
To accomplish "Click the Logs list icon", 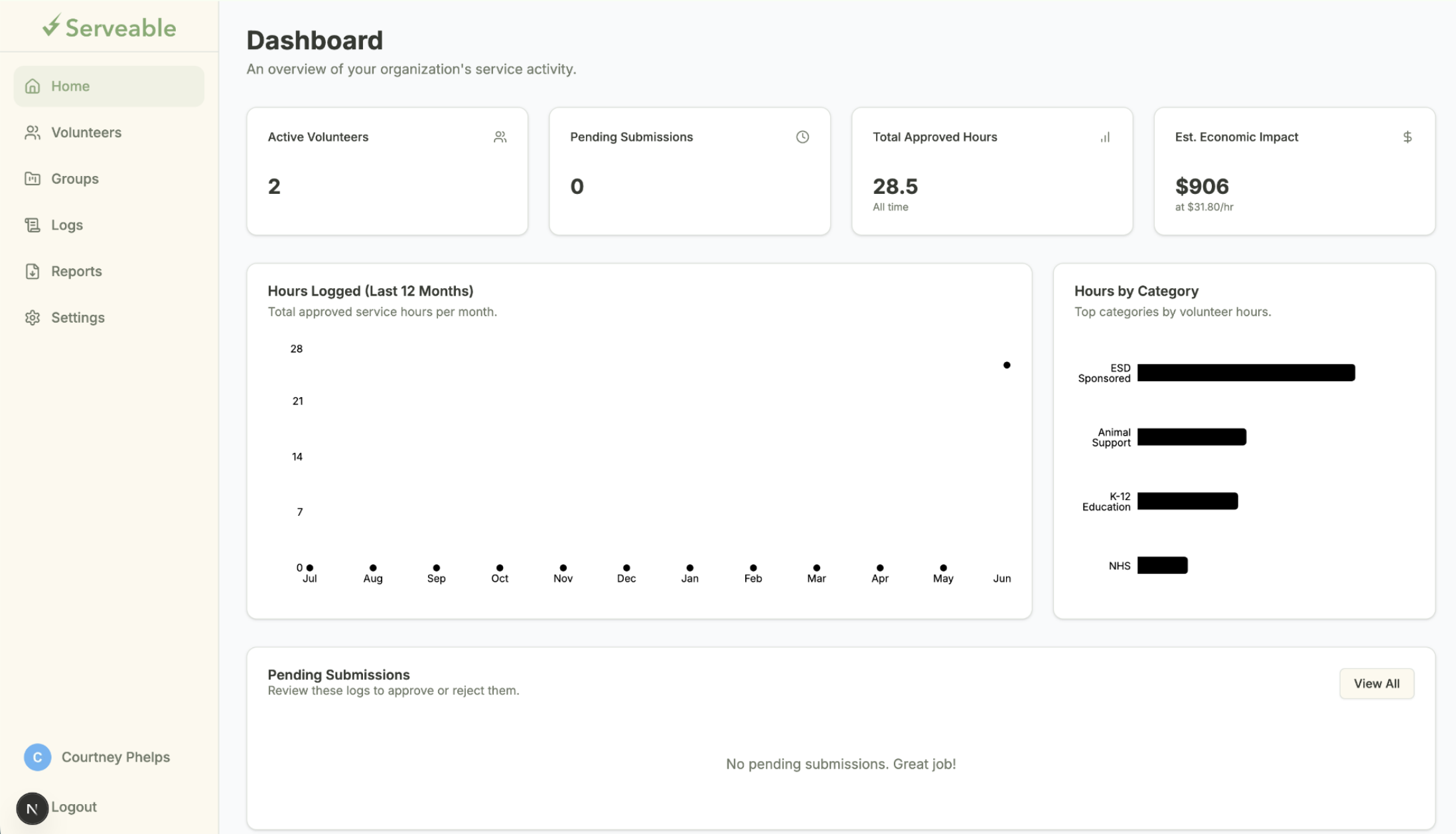I will [x=33, y=225].
